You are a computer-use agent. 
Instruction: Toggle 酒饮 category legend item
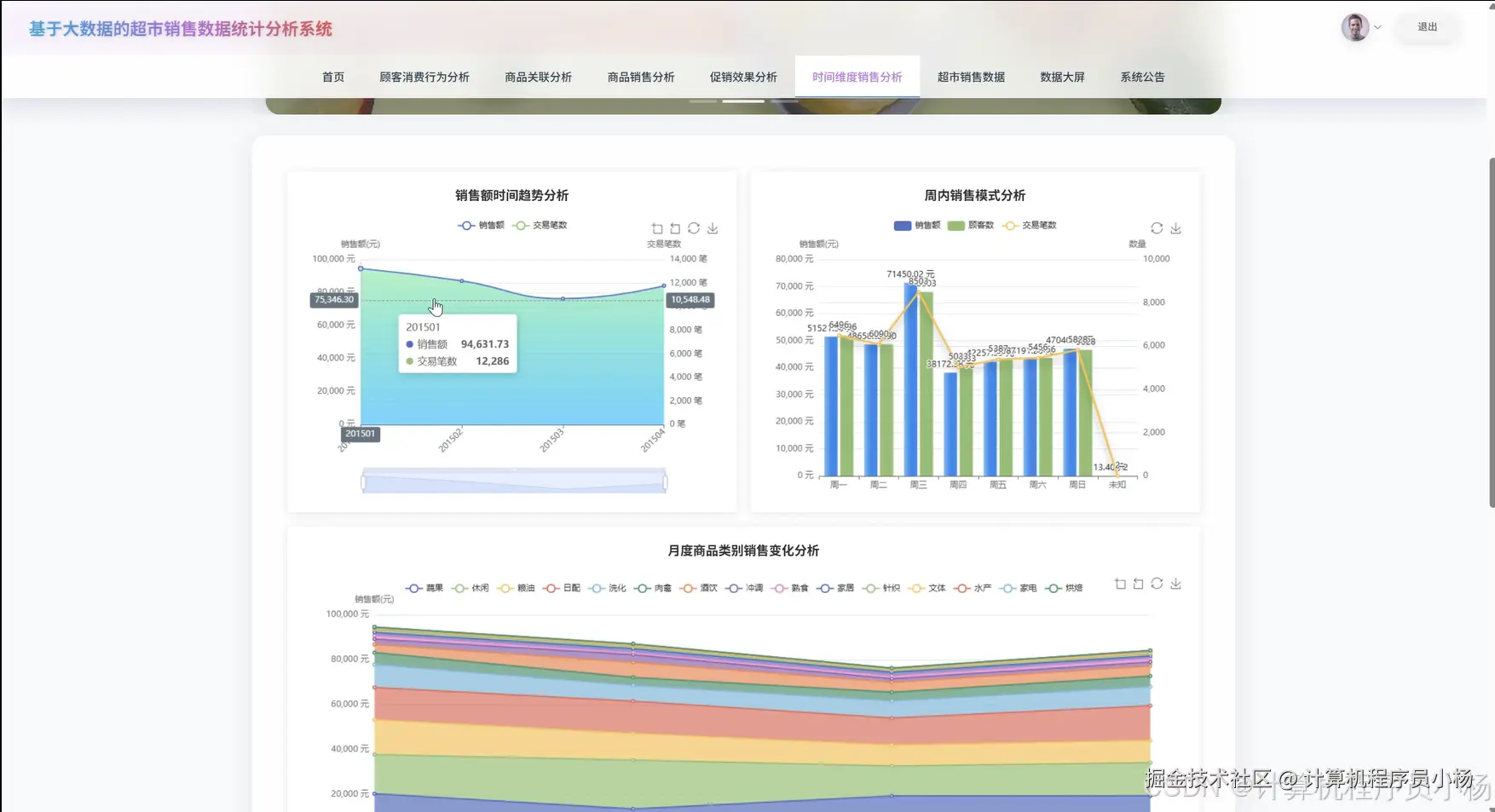click(x=698, y=588)
